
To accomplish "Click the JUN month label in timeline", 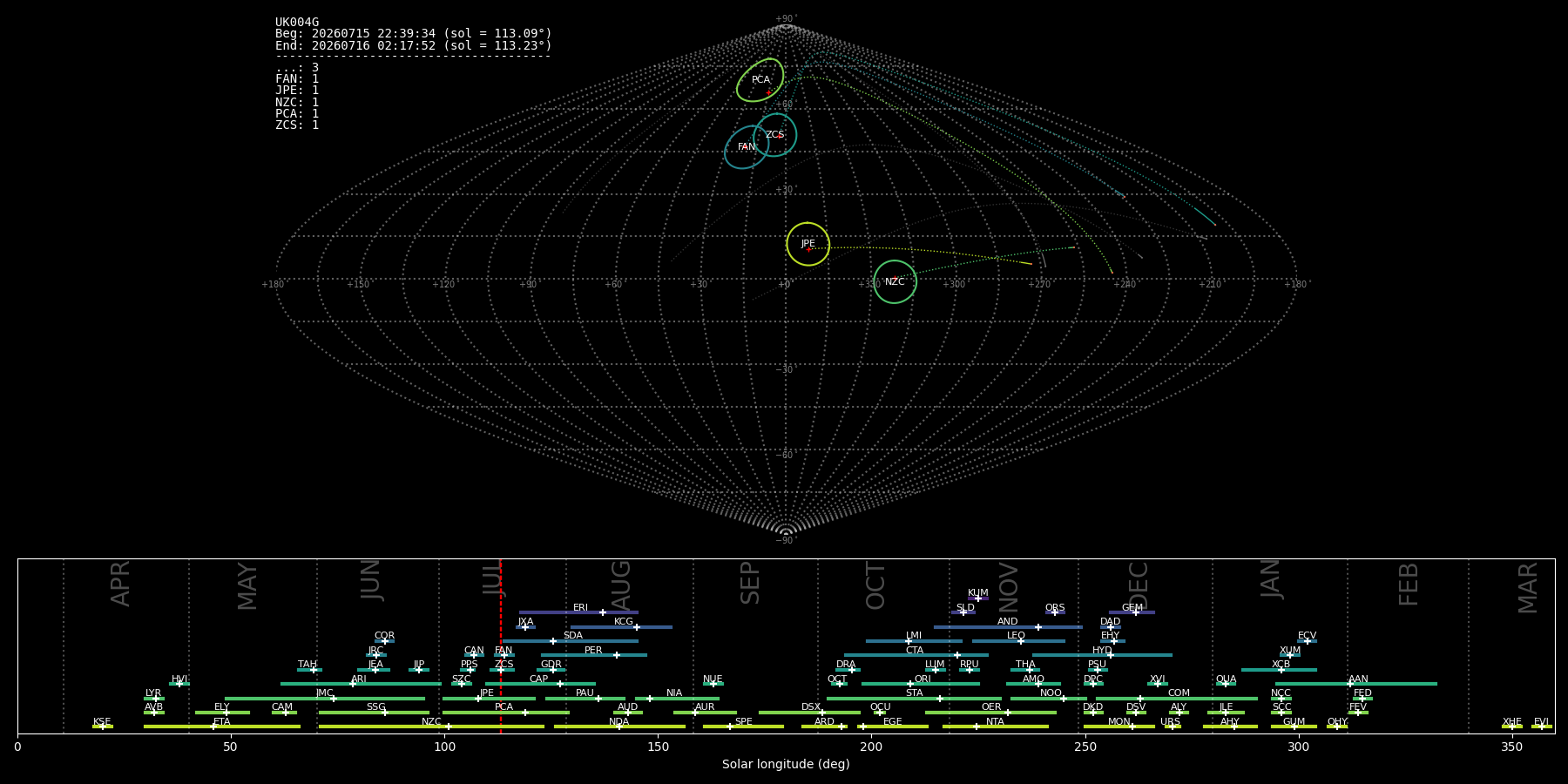I will [372, 580].
